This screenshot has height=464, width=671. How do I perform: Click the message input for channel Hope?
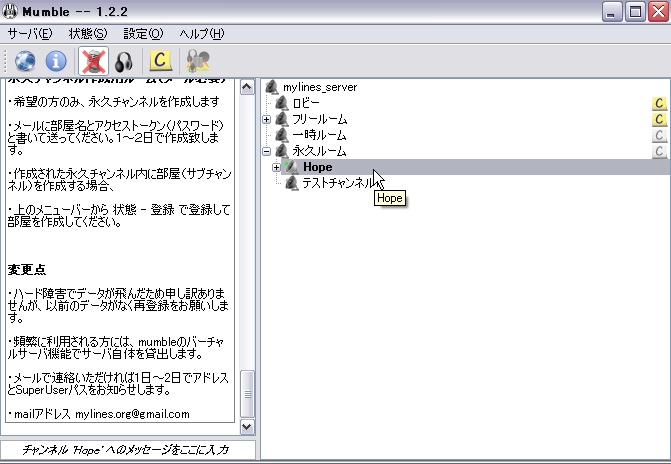128,449
